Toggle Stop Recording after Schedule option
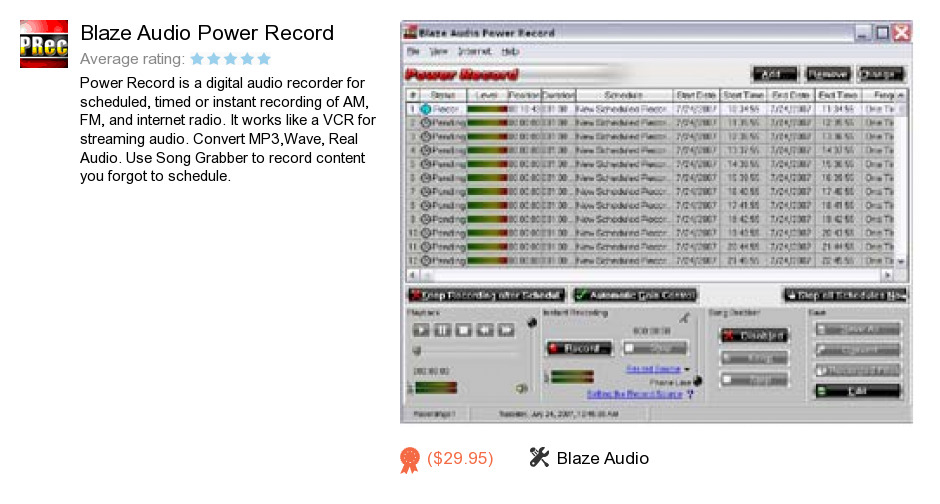This screenshot has width=940, height=504. coord(486,295)
